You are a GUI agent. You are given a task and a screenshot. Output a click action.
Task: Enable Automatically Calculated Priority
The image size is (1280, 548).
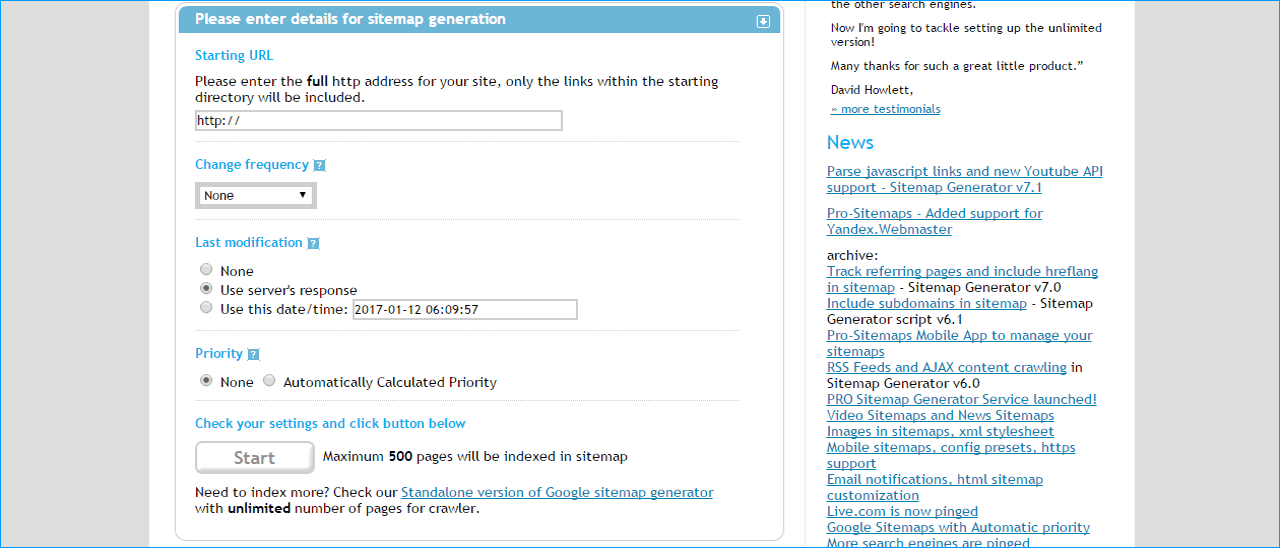(269, 381)
